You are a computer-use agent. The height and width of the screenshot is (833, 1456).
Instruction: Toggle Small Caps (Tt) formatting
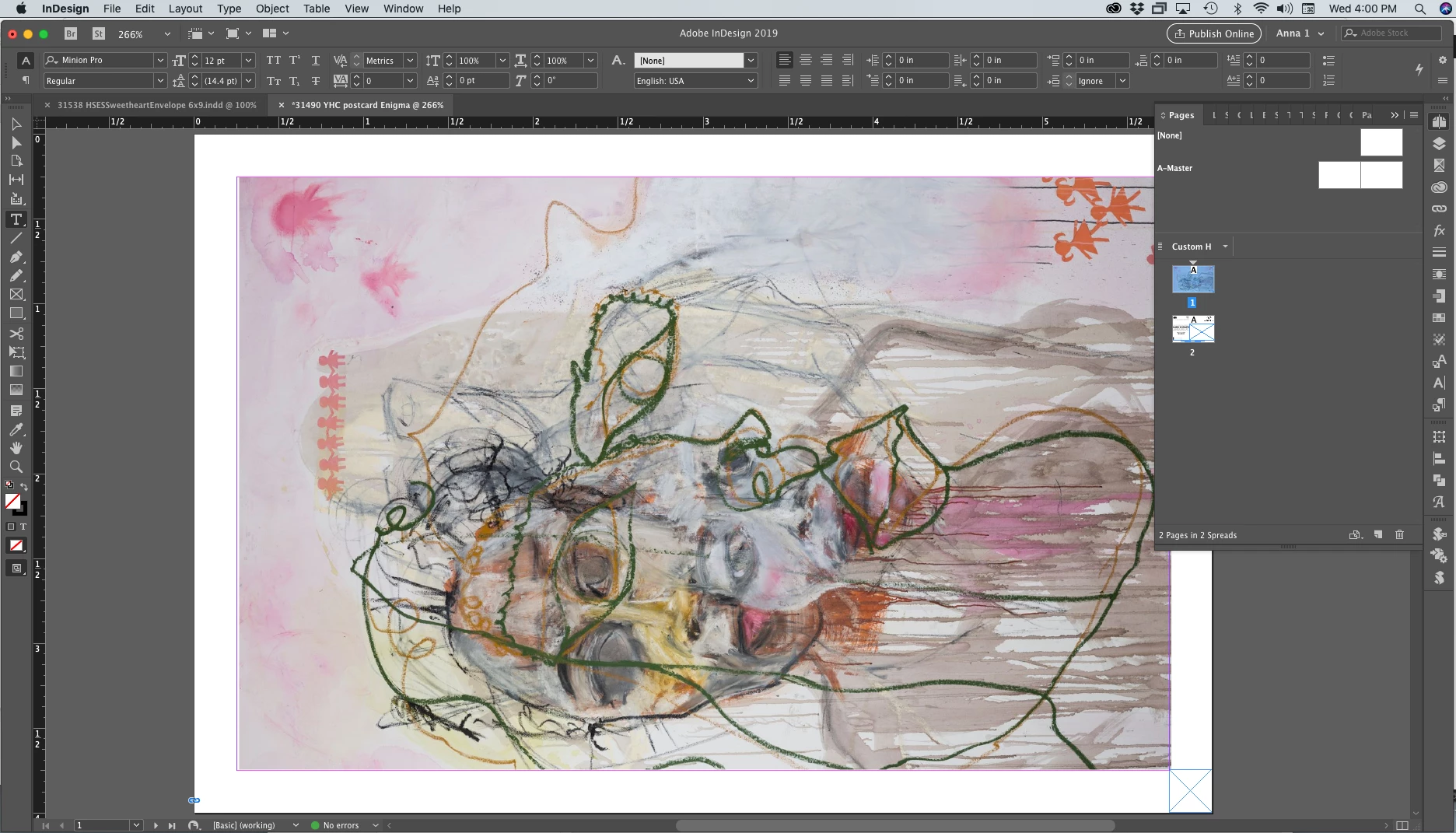coord(274,81)
